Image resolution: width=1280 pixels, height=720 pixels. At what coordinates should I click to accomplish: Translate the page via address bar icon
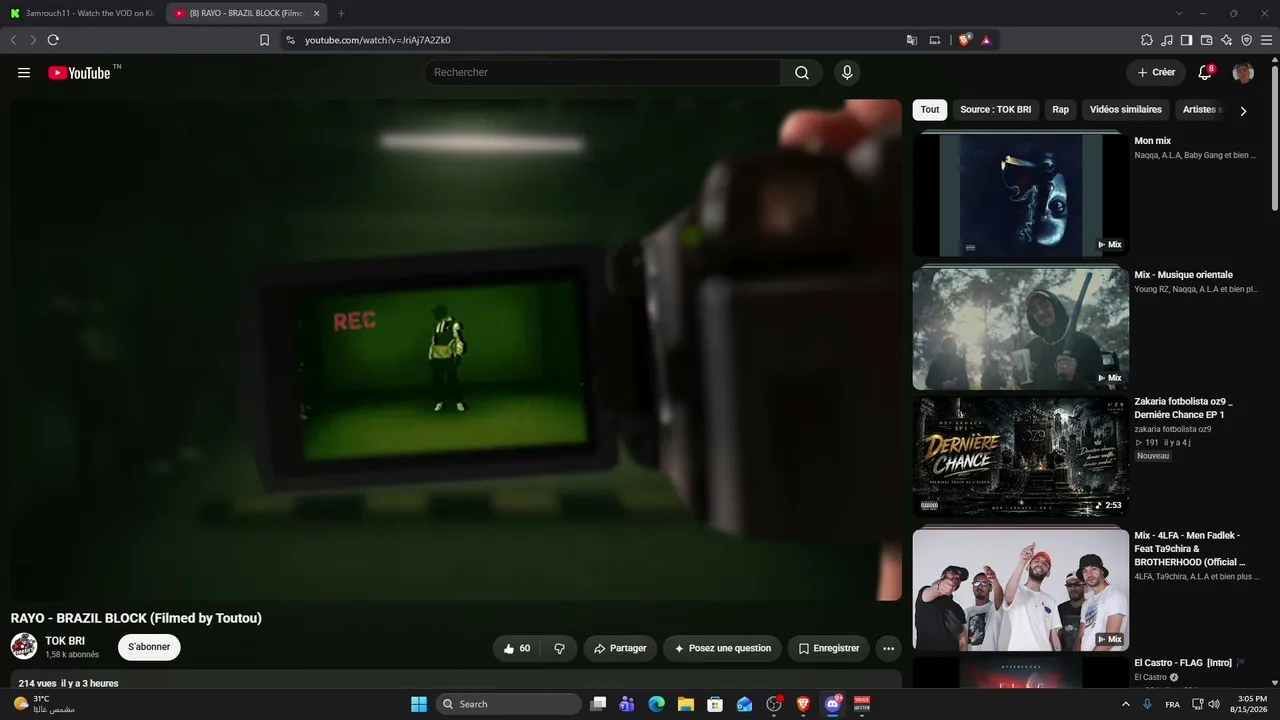(912, 40)
